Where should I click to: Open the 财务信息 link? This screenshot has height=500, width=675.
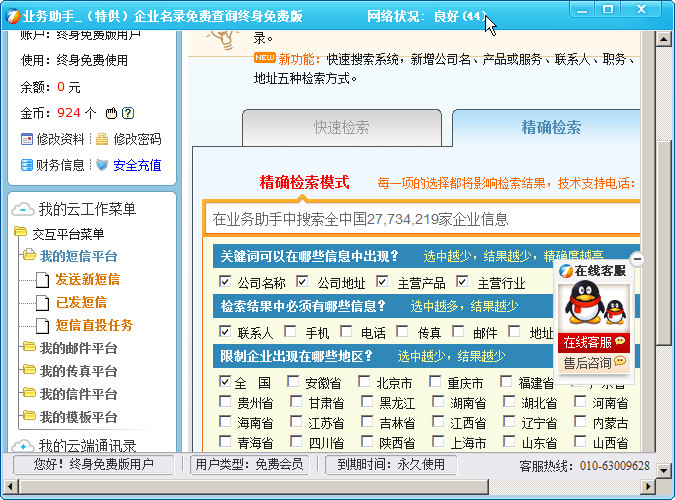pos(60,165)
